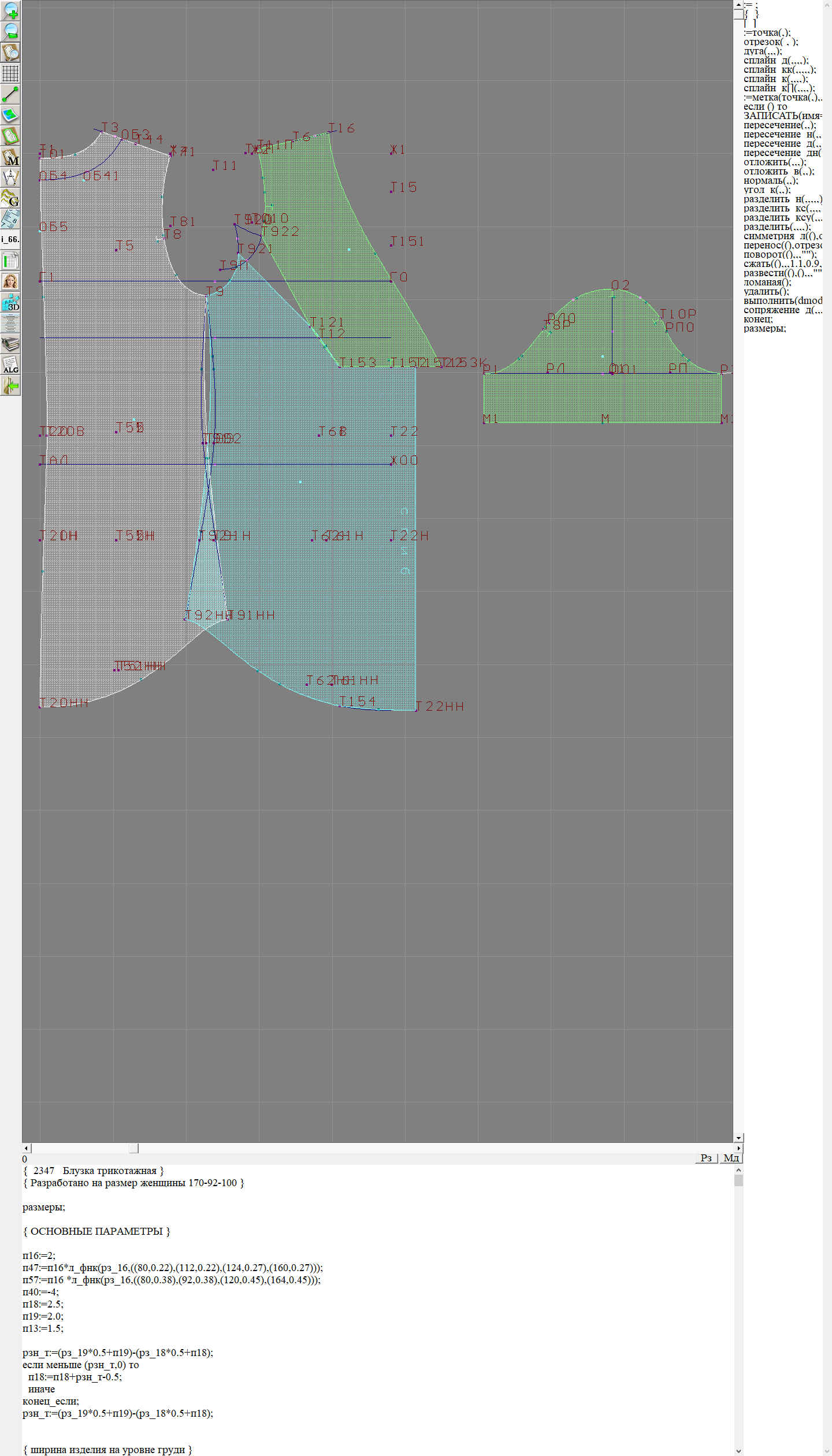
Task: Click the code editor scroll-up arrow
Action: [x=738, y=1170]
